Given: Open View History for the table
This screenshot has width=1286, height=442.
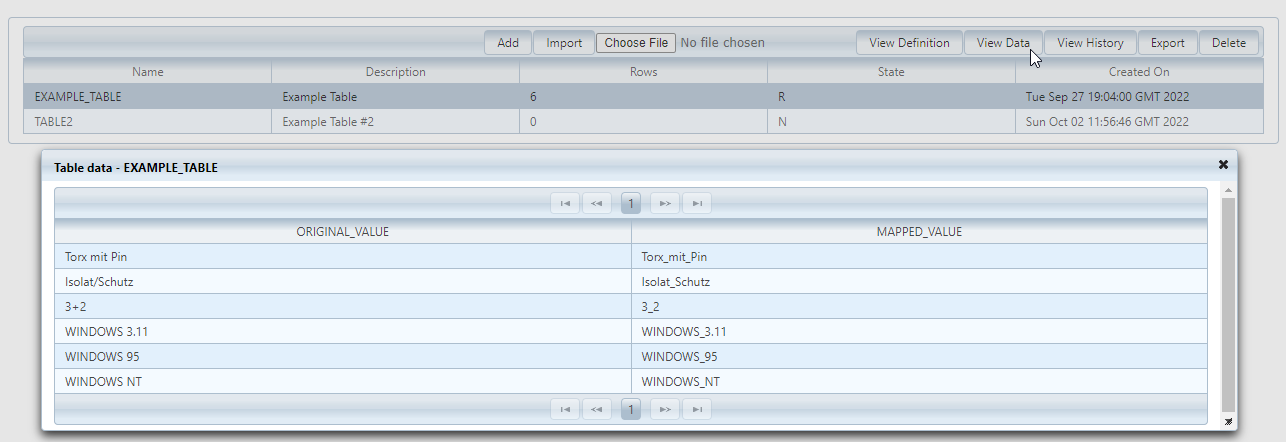Looking at the screenshot, I should coord(1090,43).
